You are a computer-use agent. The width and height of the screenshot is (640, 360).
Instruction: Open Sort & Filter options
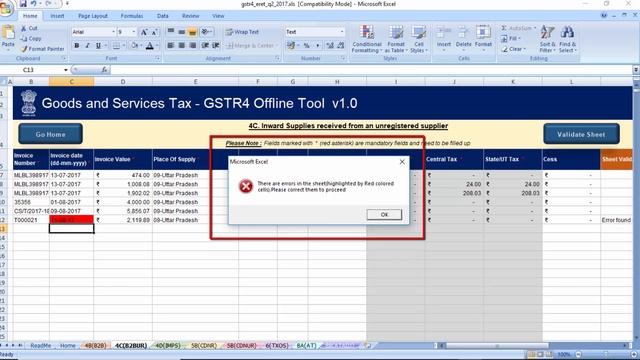click(547, 39)
